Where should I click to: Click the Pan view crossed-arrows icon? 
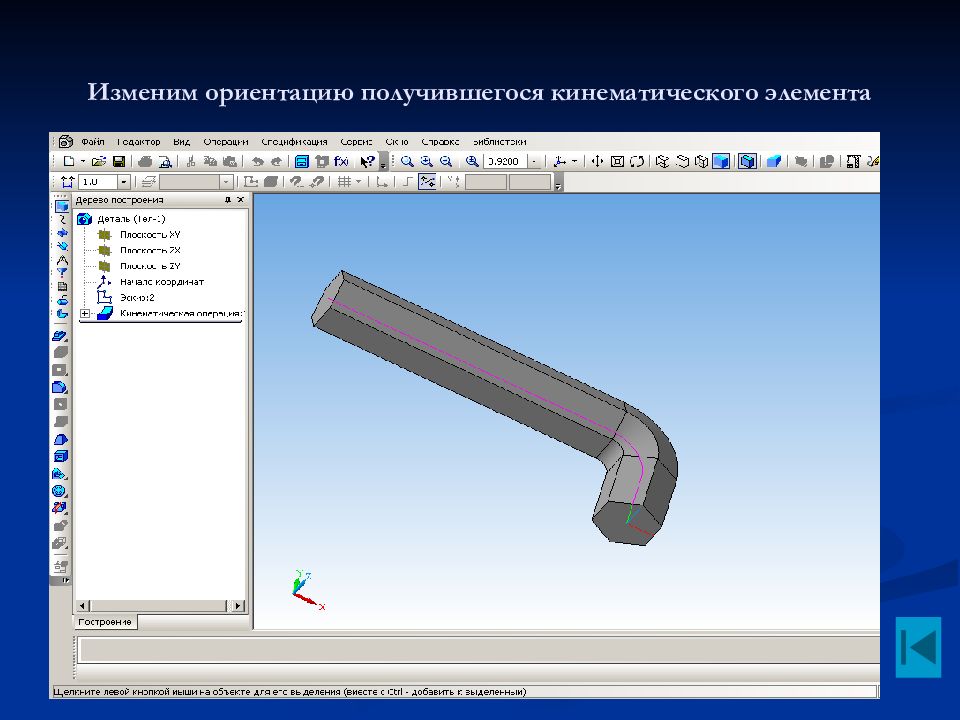point(597,162)
